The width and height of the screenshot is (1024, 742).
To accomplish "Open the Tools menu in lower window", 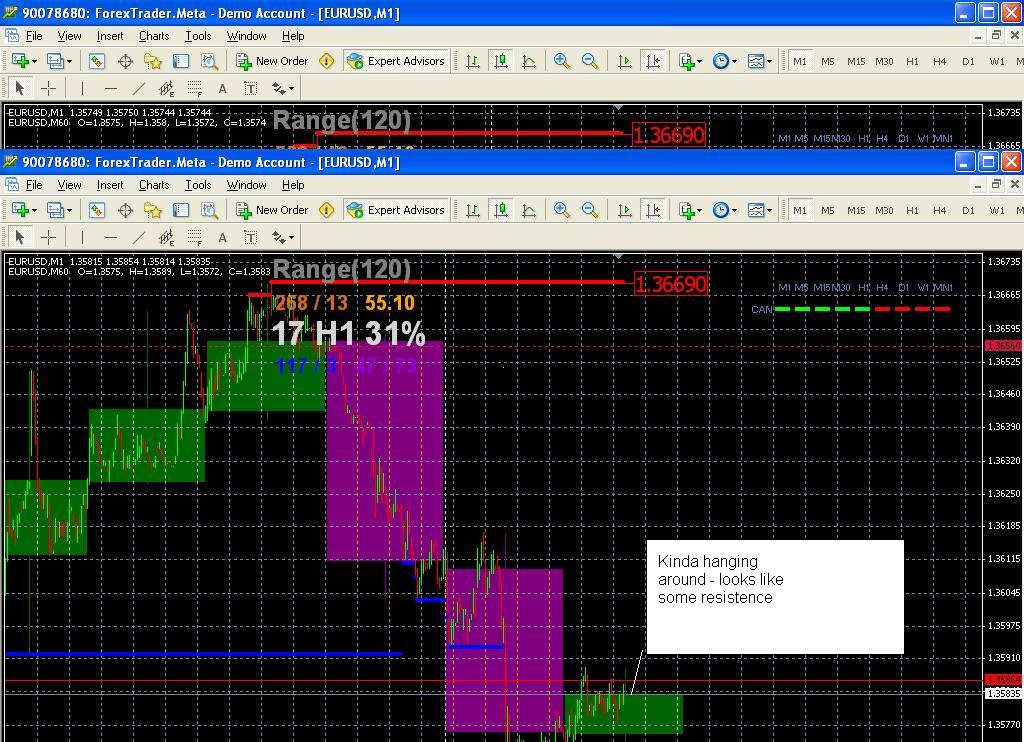I will point(198,185).
